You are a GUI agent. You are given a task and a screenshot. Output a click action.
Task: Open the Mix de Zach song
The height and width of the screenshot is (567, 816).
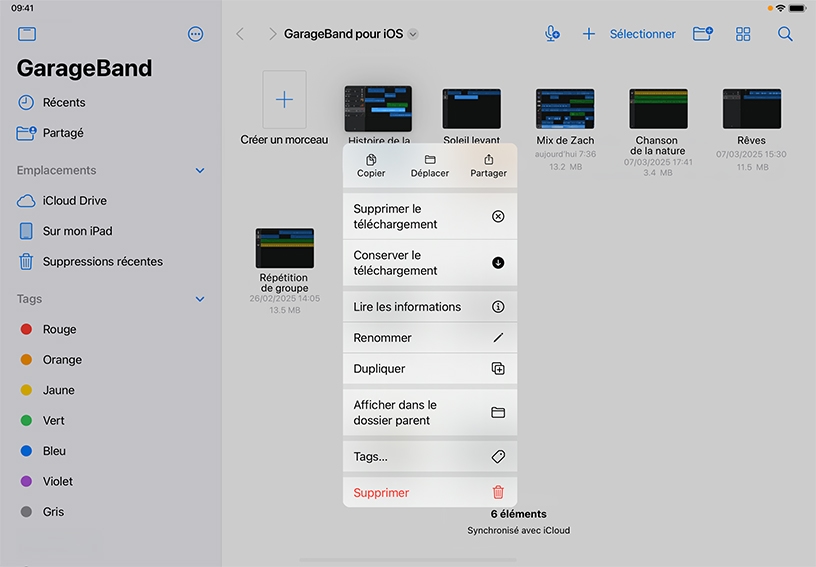point(565,109)
